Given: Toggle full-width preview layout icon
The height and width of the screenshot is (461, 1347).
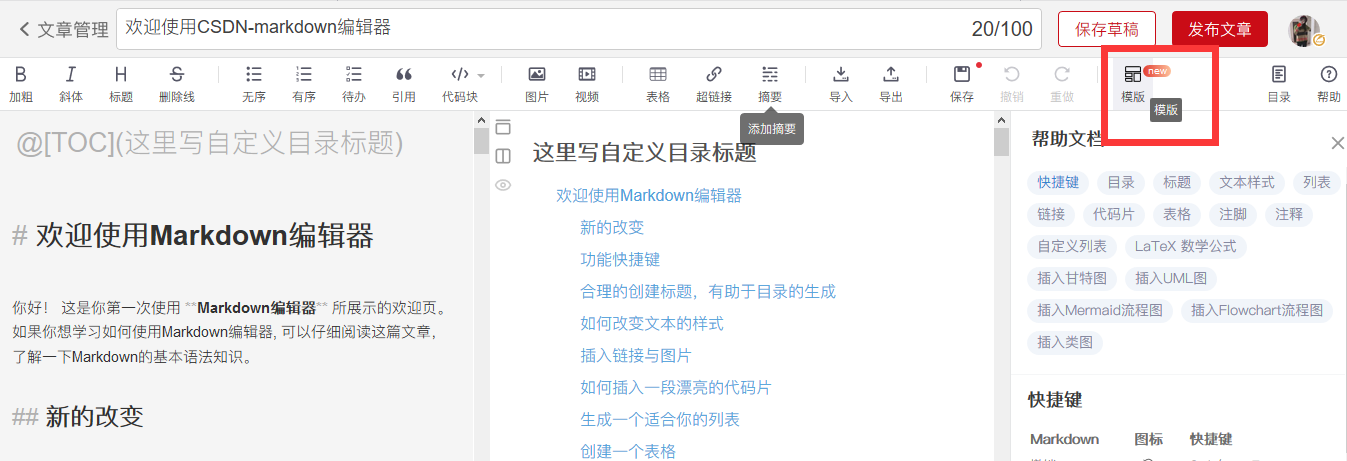Looking at the screenshot, I should click(503, 127).
